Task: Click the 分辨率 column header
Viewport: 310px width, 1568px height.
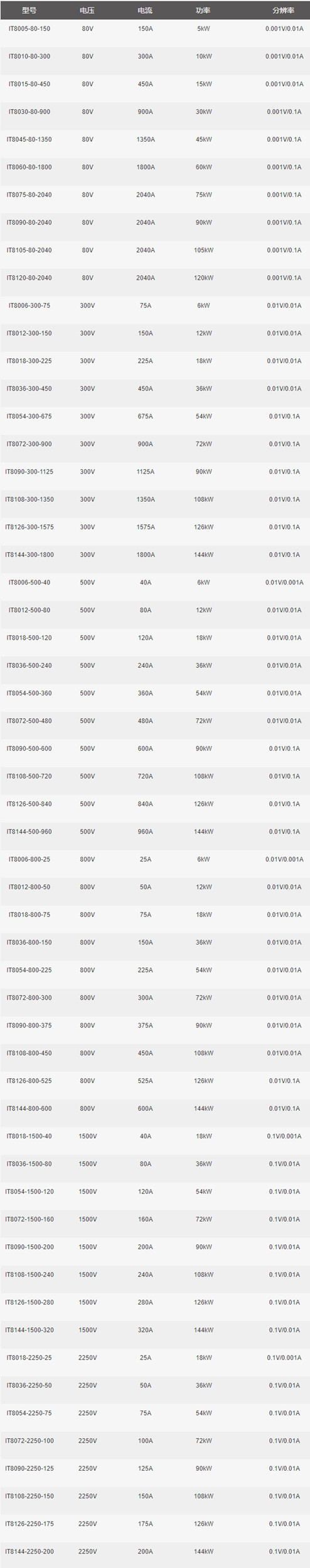Action: (x=284, y=11)
